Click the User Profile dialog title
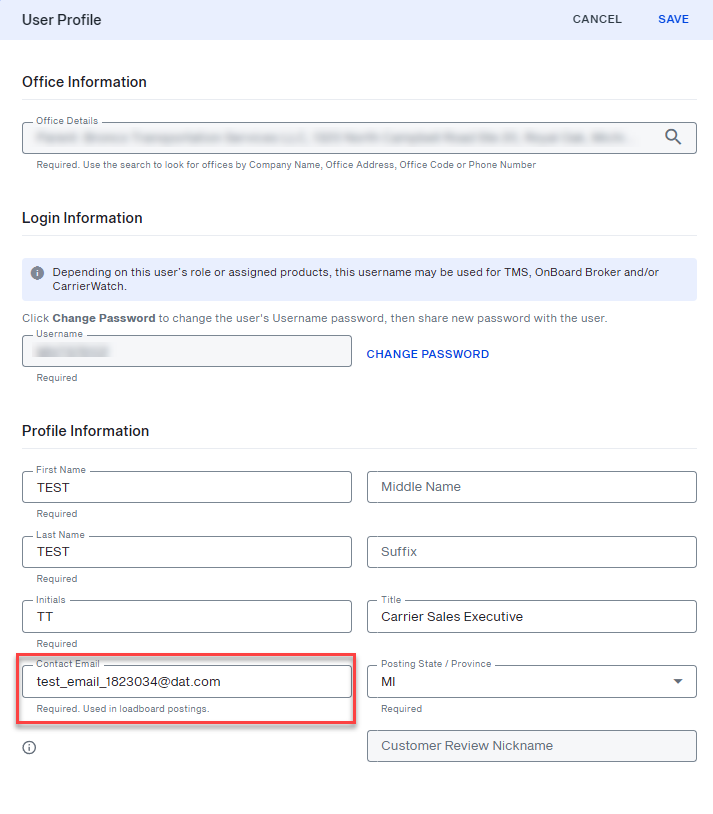 click(x=61, y=20)
